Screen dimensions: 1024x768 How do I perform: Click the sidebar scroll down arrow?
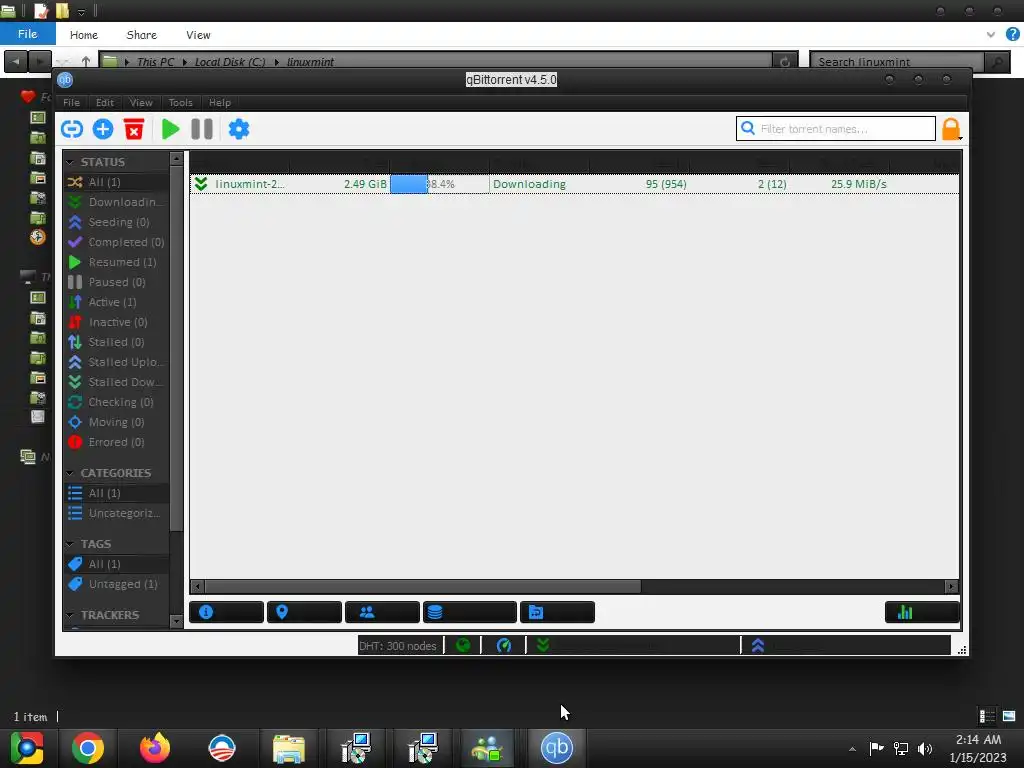coord(176,621)
